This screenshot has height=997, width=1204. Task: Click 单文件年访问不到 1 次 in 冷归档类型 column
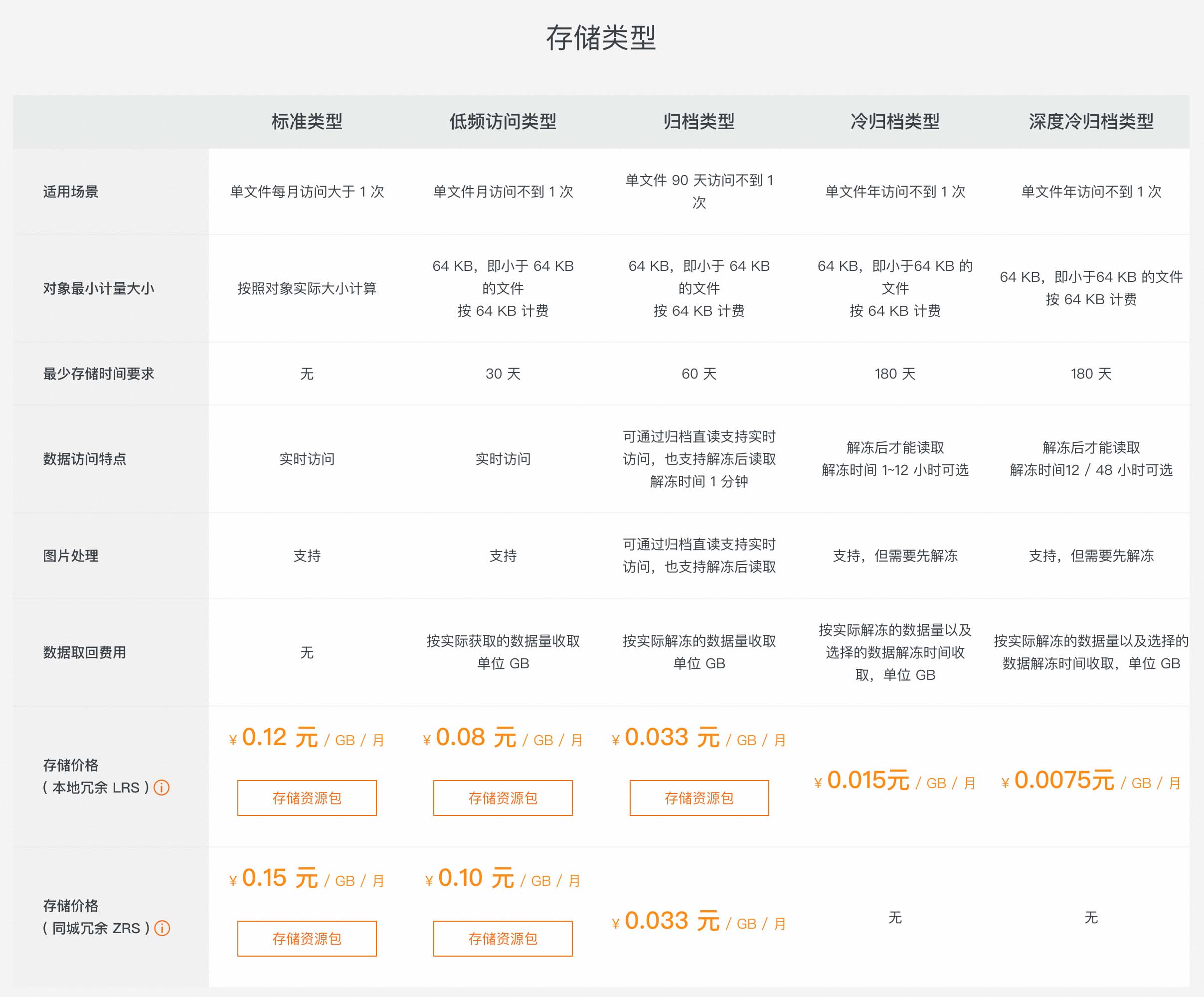(x=895, y=192)
